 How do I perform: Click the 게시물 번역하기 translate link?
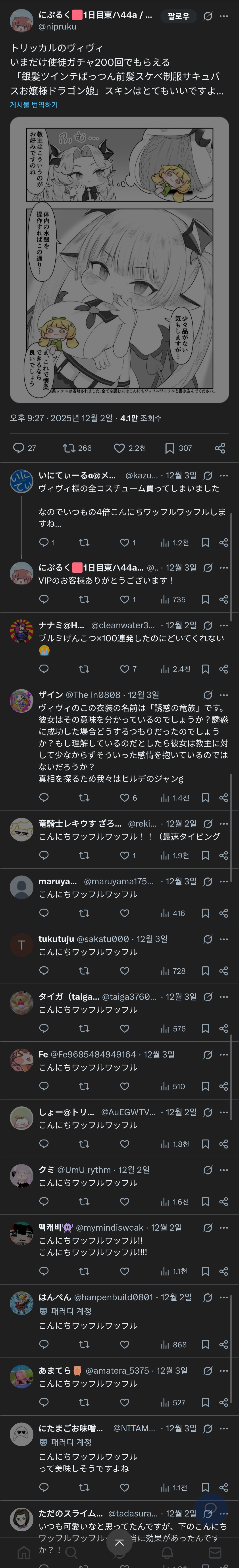tap(34, 105)
